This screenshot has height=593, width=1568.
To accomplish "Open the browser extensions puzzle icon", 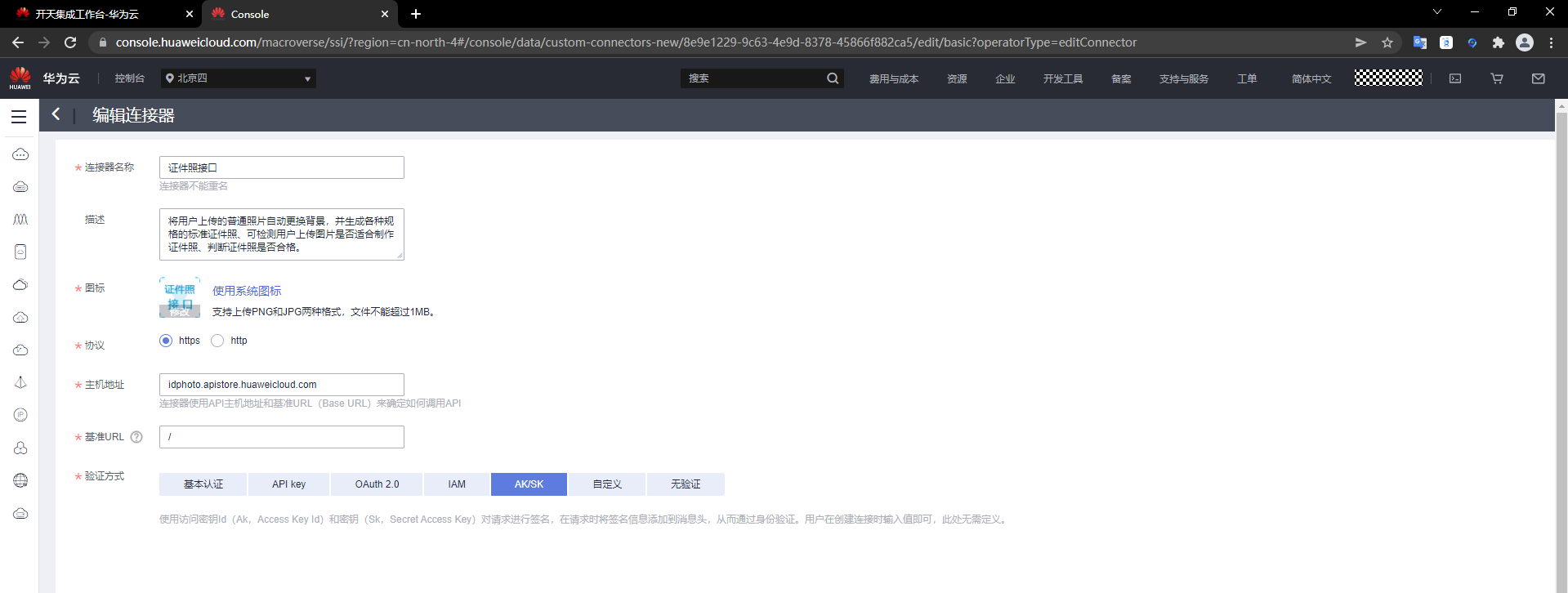I will 1499,42.
